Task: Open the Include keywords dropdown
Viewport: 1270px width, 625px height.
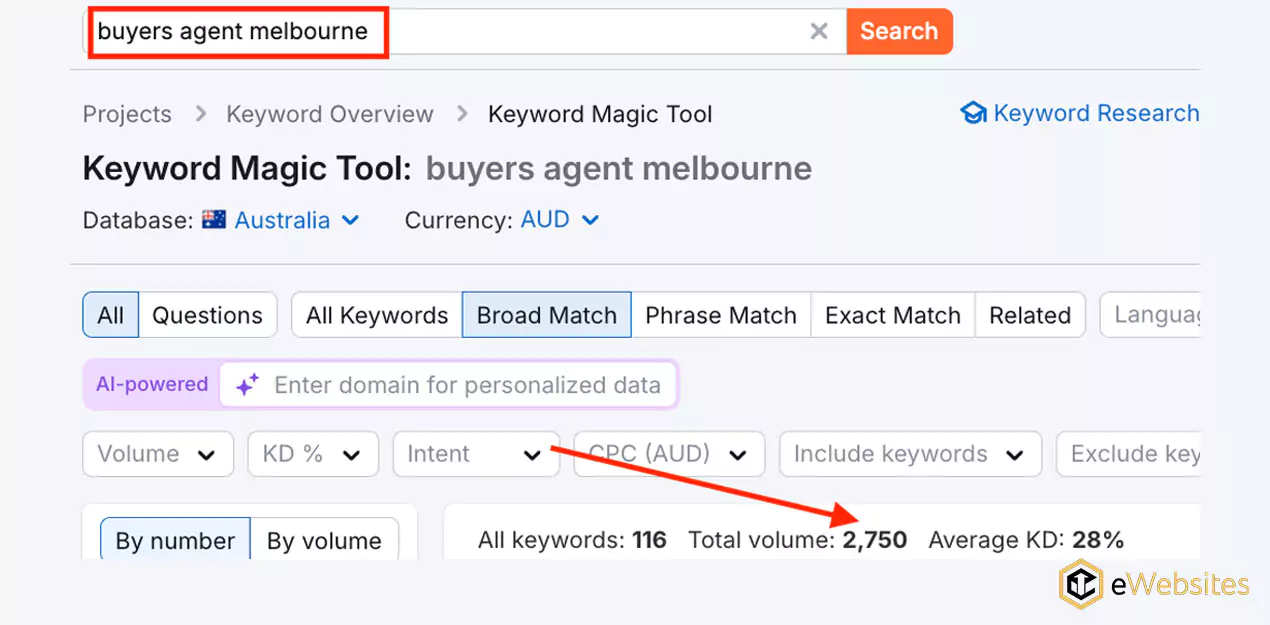Action: coord(910,454)
